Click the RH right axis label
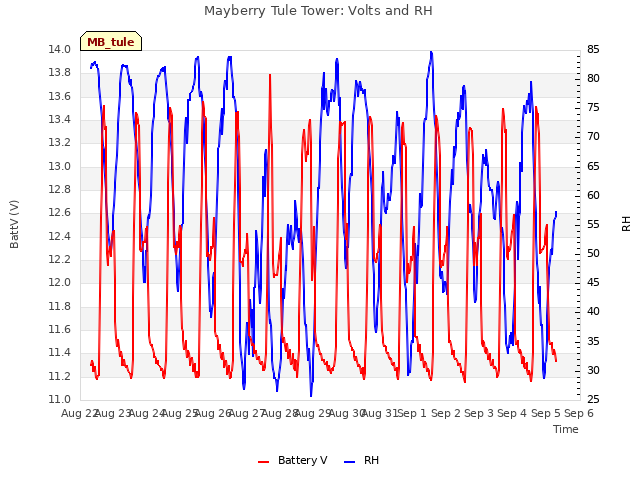Viewport: 640px width, 480px height. click(x=626, y=224)
